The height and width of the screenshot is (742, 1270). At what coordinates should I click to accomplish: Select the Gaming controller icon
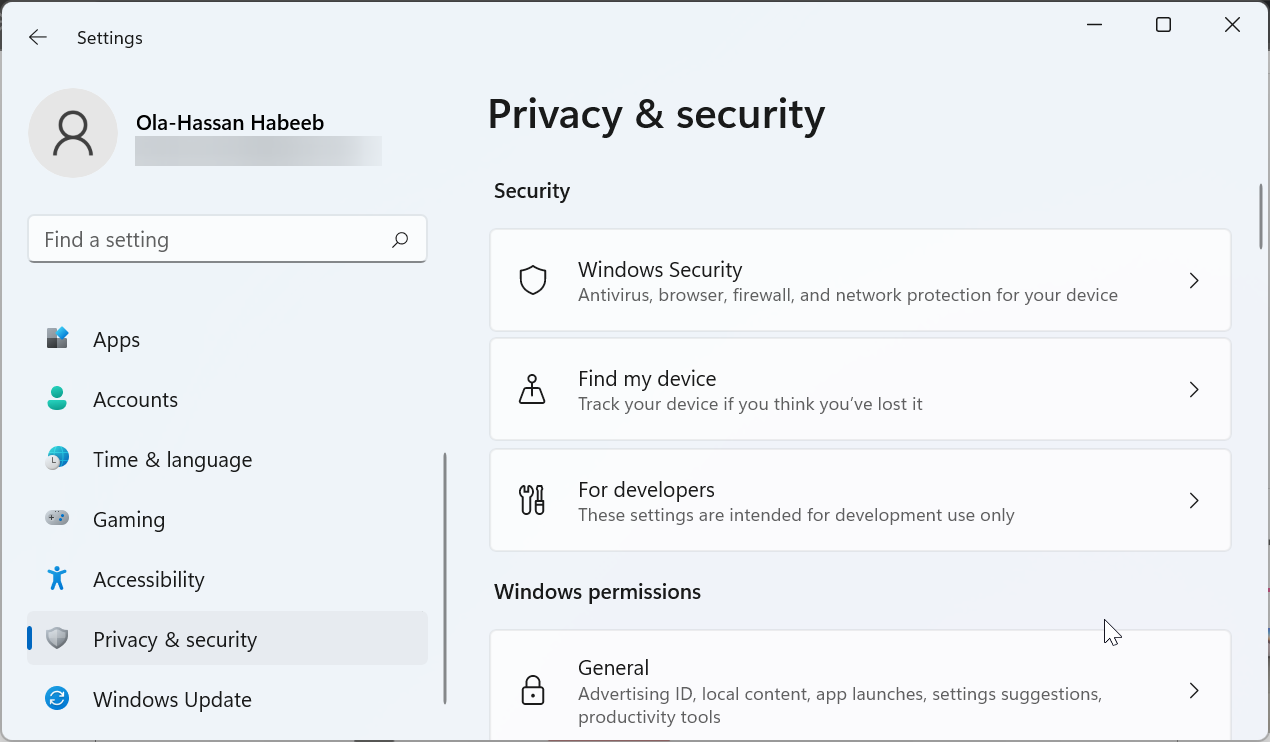tap(57, 519)
